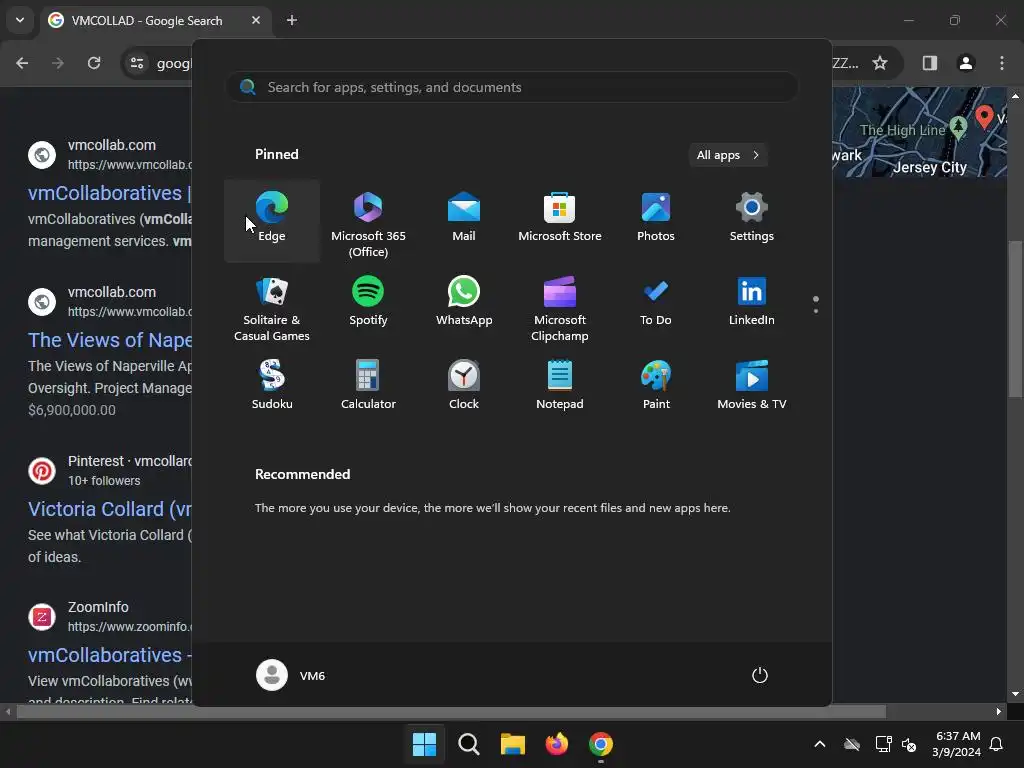The image size is (1024, 768).
Task: Launch the LinkedIn app
Action: (752, 304)
